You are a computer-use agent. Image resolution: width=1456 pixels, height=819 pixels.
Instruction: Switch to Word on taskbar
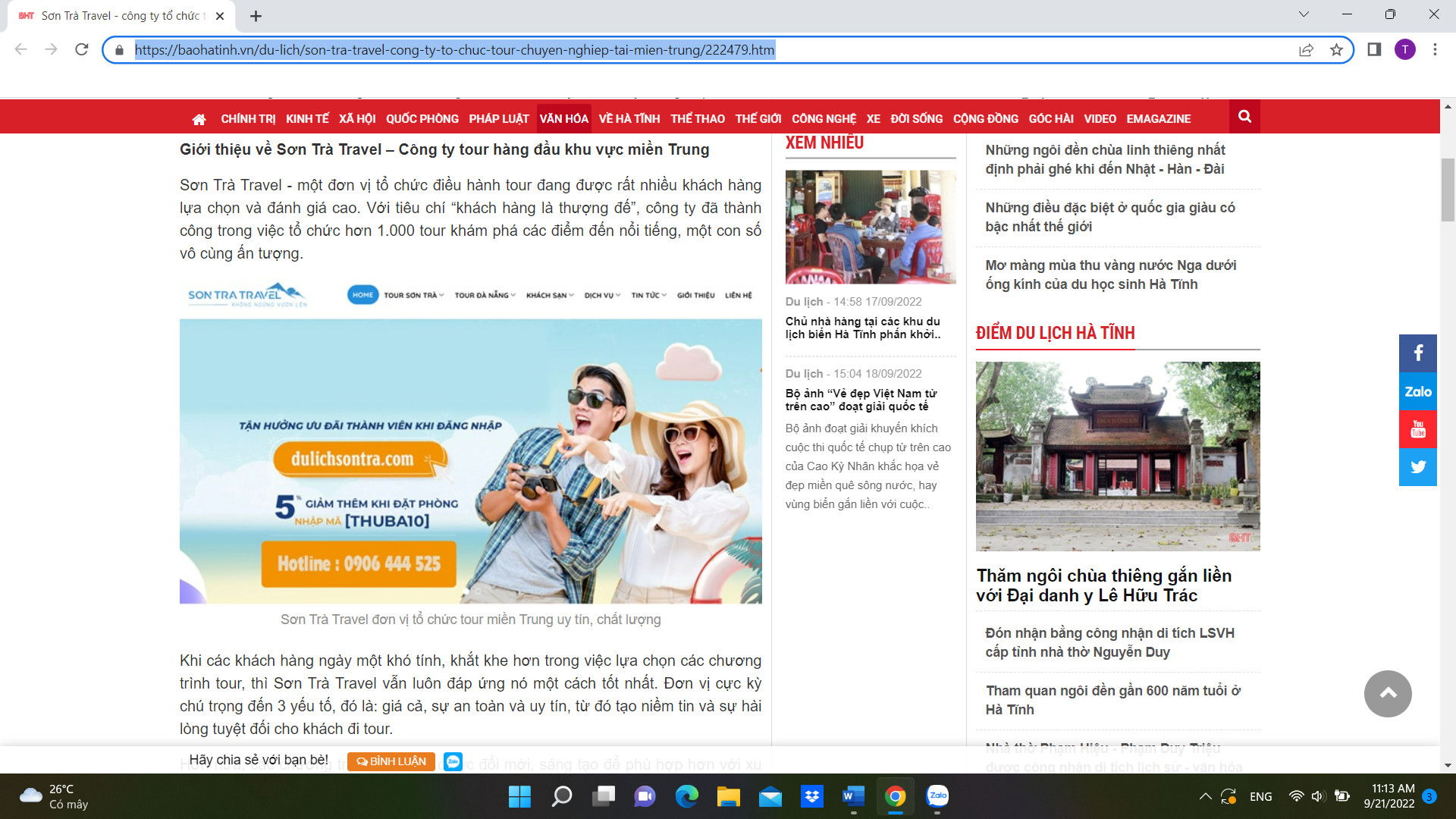tap(853, 796)
